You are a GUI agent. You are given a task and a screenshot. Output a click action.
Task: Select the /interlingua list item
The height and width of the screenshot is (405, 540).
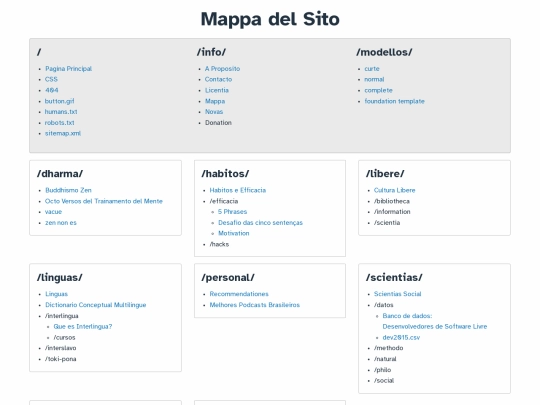pos(62,316)
